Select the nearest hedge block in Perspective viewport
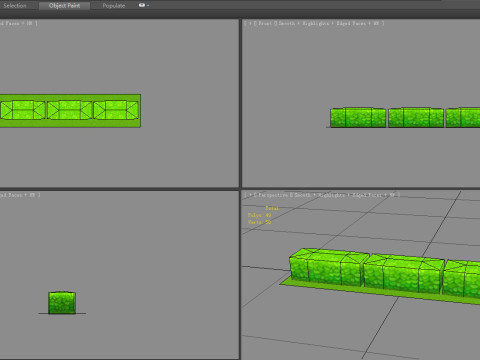Image resolution: width=480 pixels, height=360 pixels. (x=328, y=267)
